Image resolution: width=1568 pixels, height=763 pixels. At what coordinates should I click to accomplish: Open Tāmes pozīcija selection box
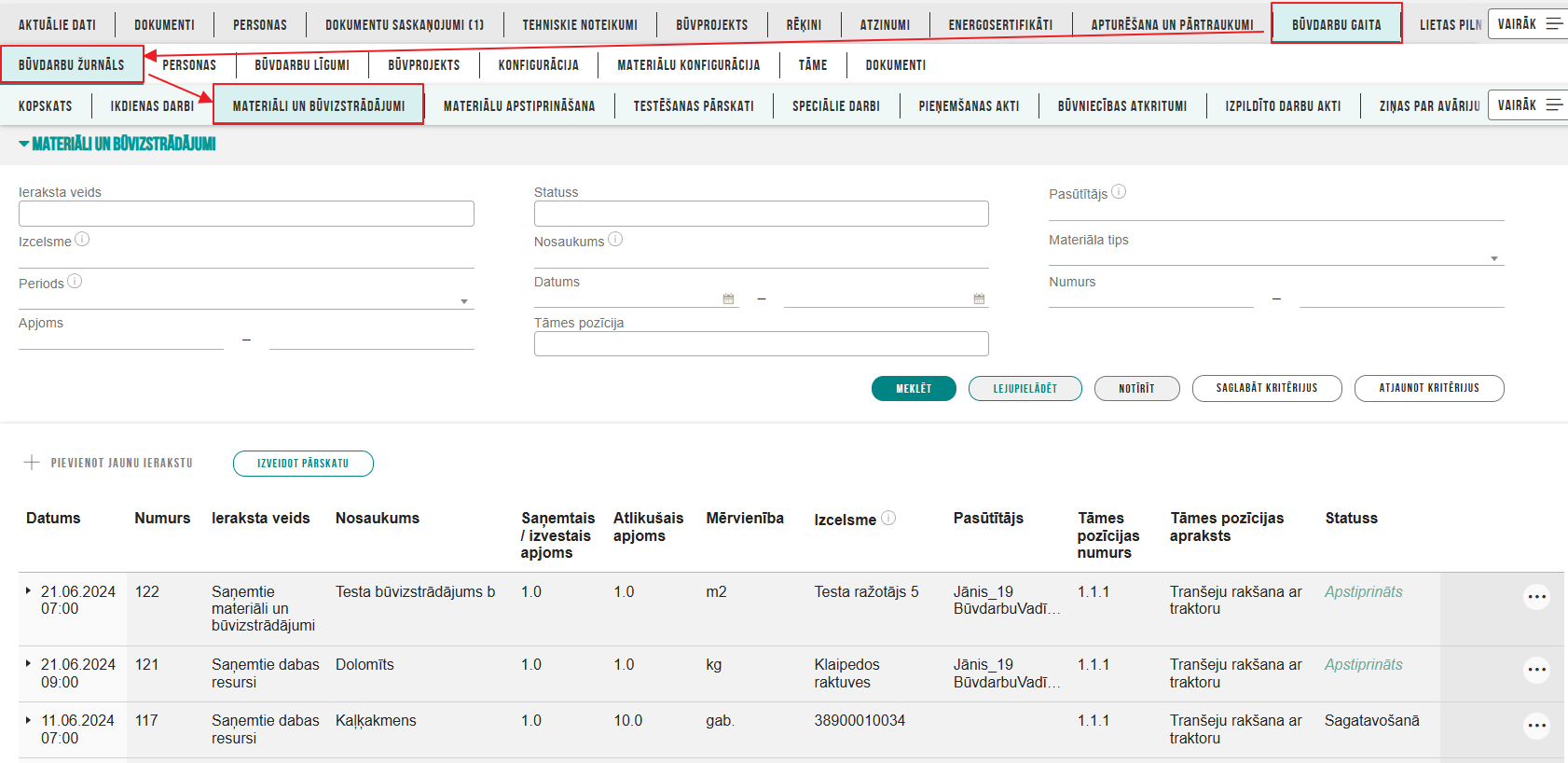pyautogui.click(x=762, y=344)
